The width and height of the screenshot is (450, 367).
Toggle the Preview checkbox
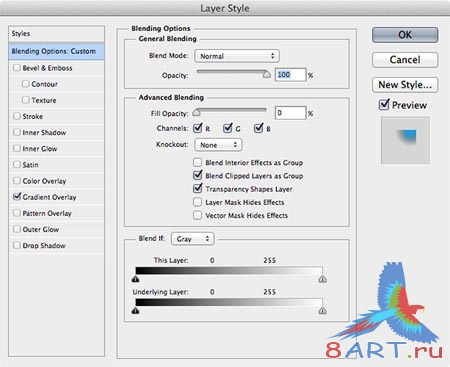click(384, 105)
